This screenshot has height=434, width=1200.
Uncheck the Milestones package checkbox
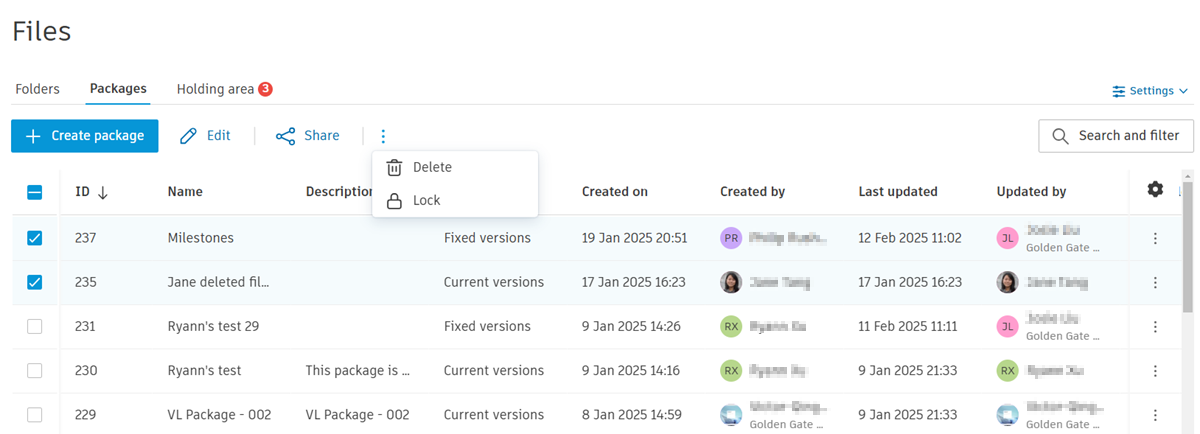[x=35, y=238]
